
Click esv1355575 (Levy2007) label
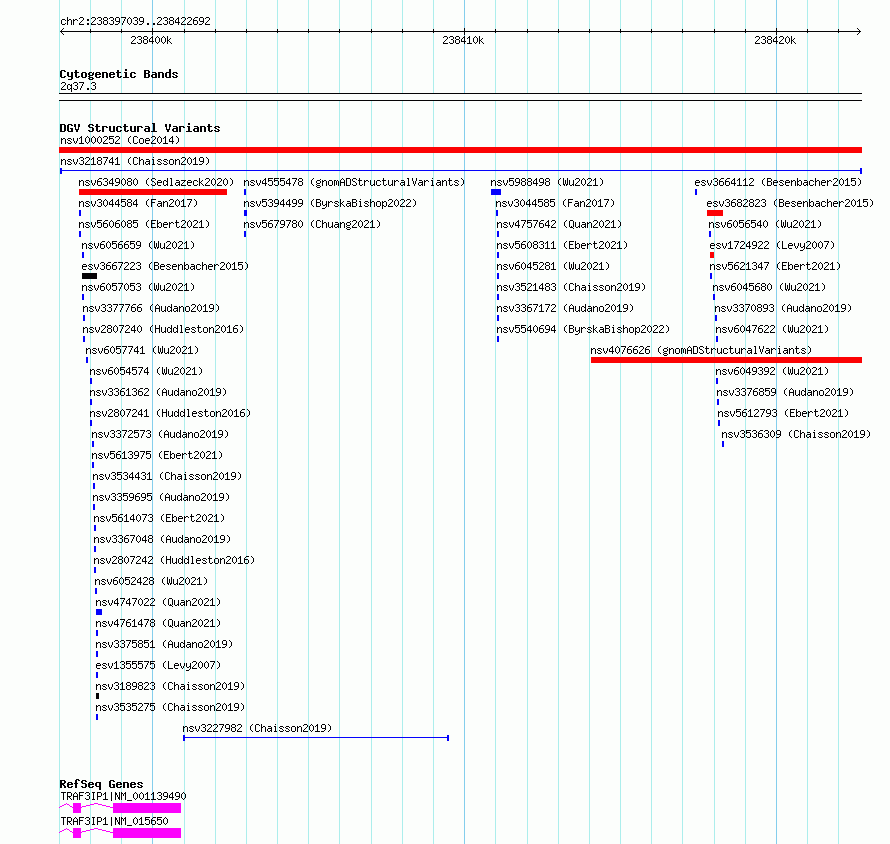[x=158, y=665]
